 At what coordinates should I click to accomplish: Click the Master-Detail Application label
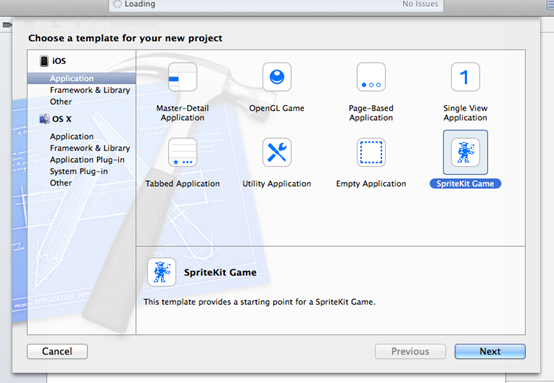[x=182, y=113]
